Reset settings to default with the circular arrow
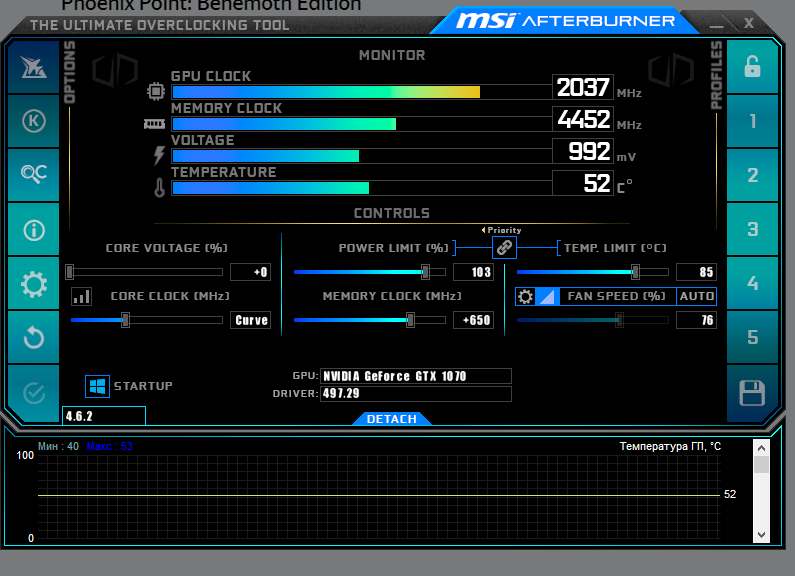This screenshot has width=795, height=576. 33,338
